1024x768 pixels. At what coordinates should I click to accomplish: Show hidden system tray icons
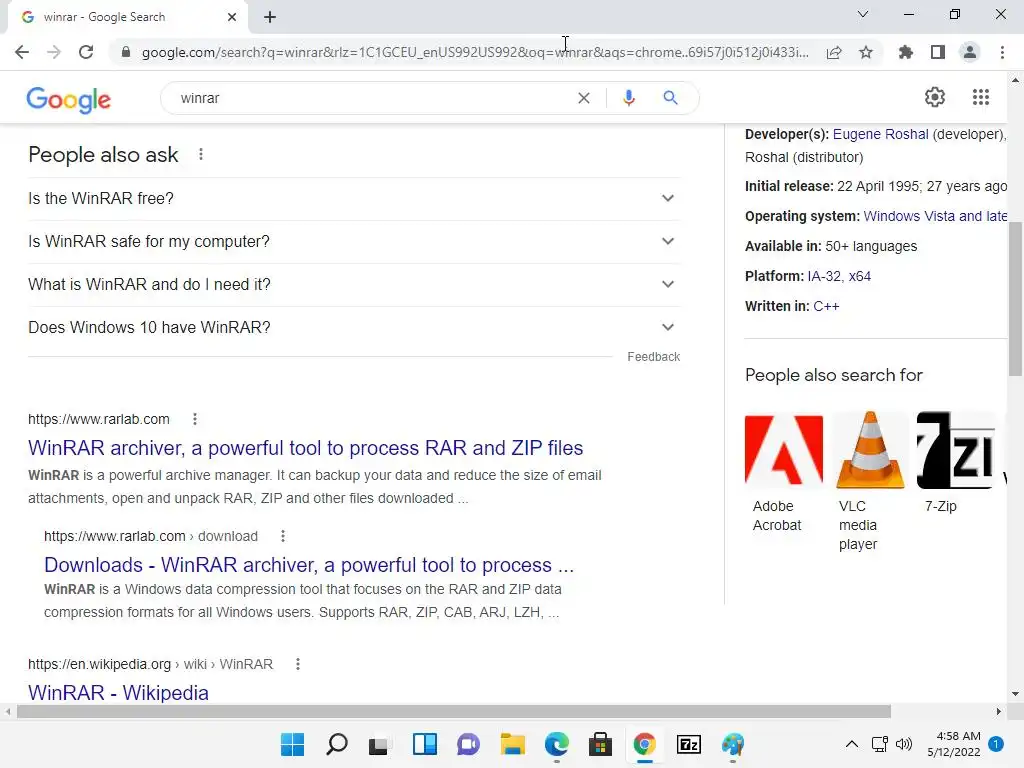tap(852, 744)
